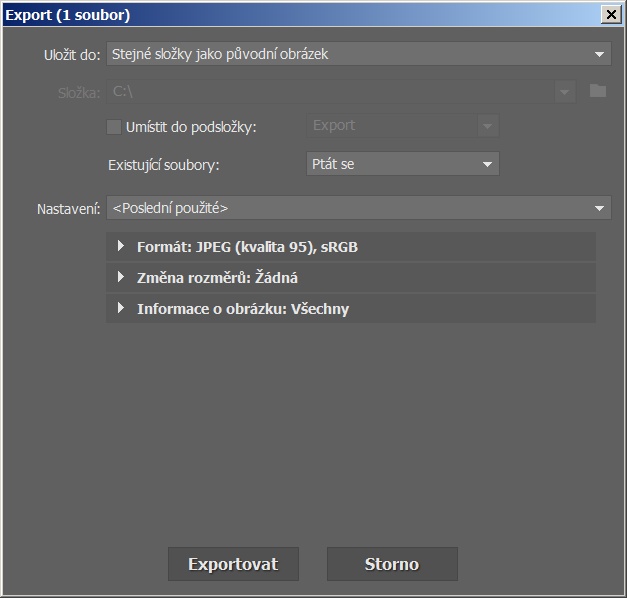Open the Uložit do dropdown
This screenshot has width=627, height=598.
click(599, 54)
